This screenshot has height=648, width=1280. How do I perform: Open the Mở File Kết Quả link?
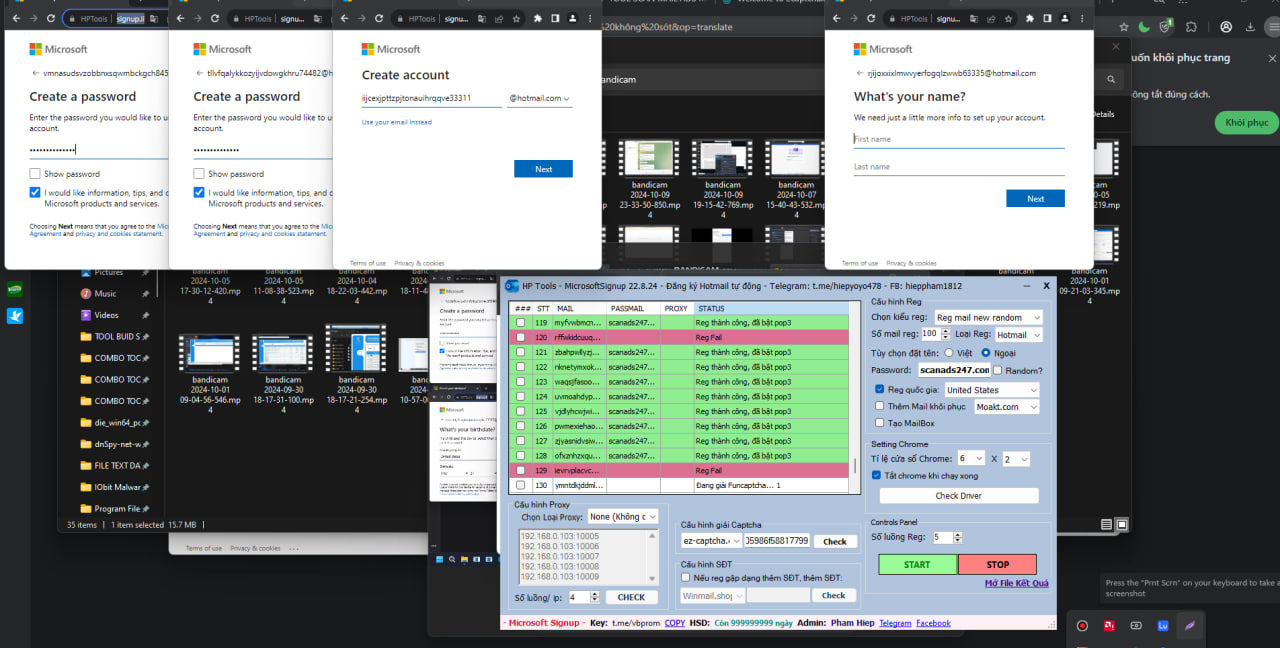1016,583
